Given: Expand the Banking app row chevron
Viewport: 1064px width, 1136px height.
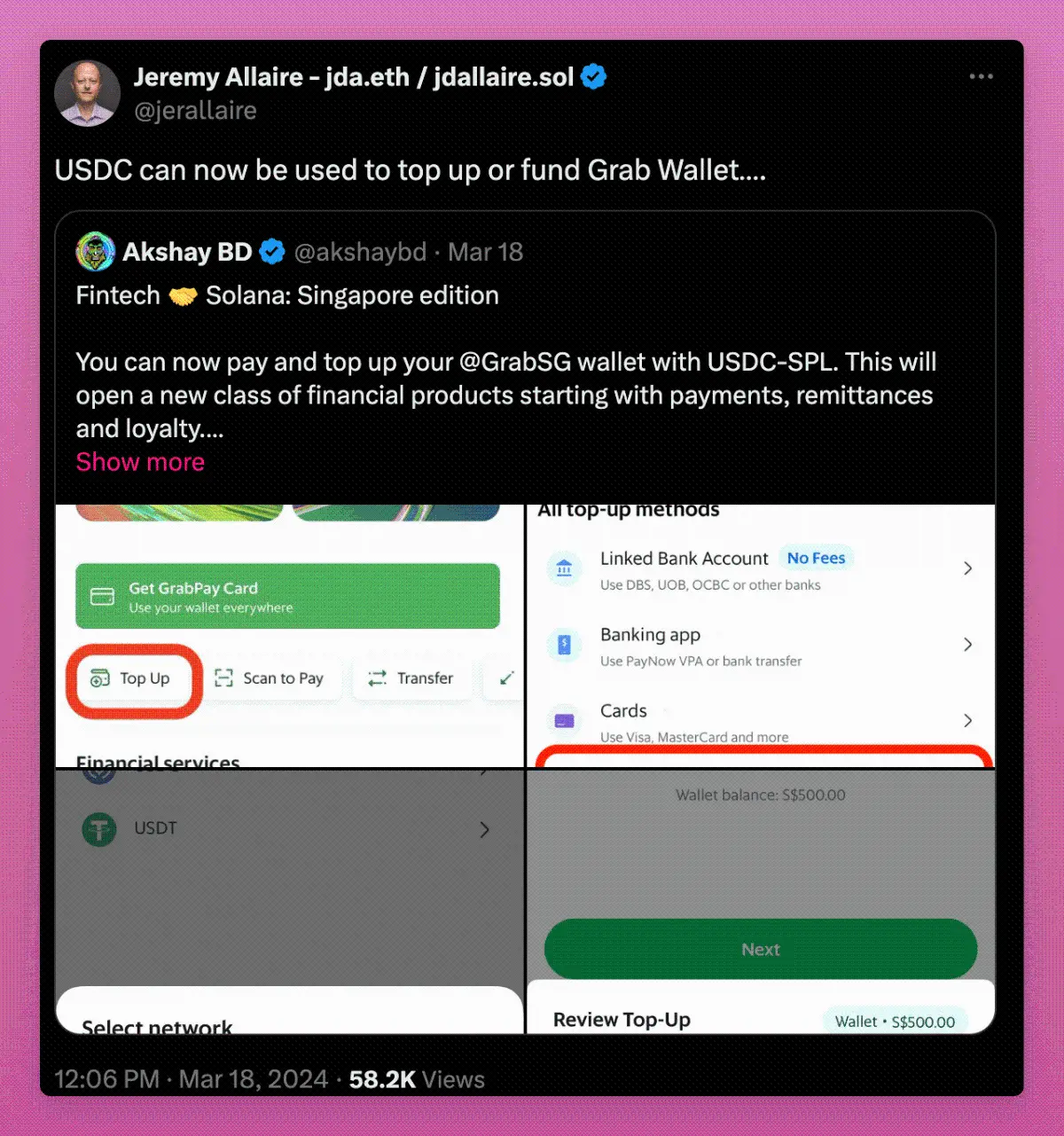Looking at the screenshot, I should pos(968,645).
